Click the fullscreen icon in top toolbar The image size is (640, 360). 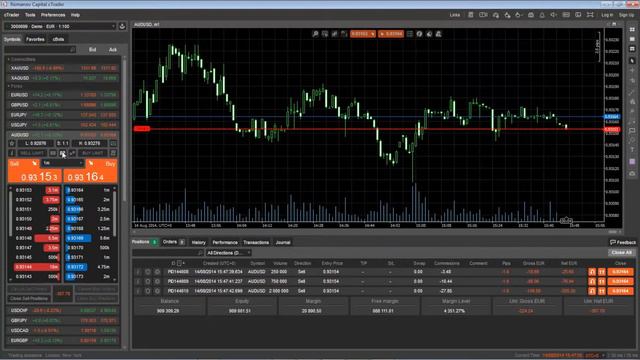(x=590, y=15)
